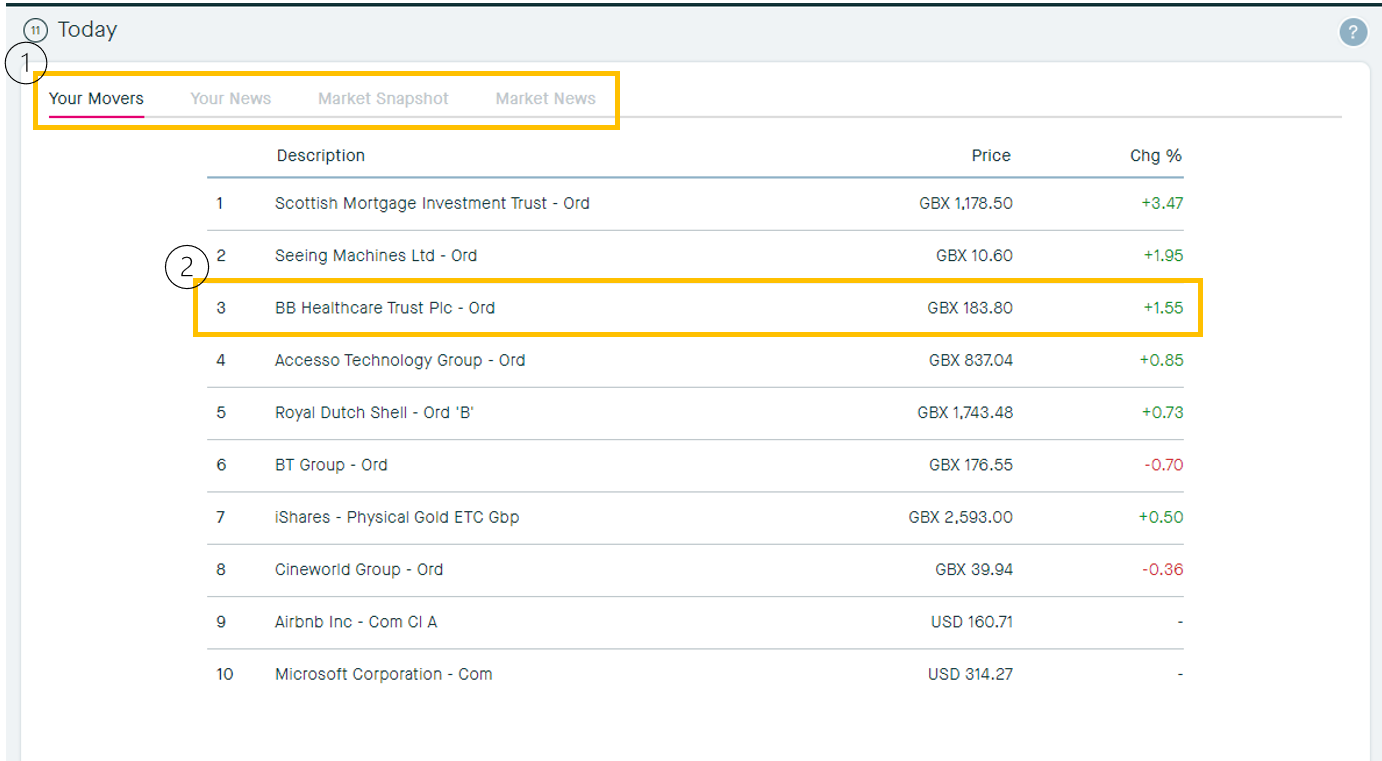1382x761 pixels.
Task: Select the Market News tab
Action: 545,98
